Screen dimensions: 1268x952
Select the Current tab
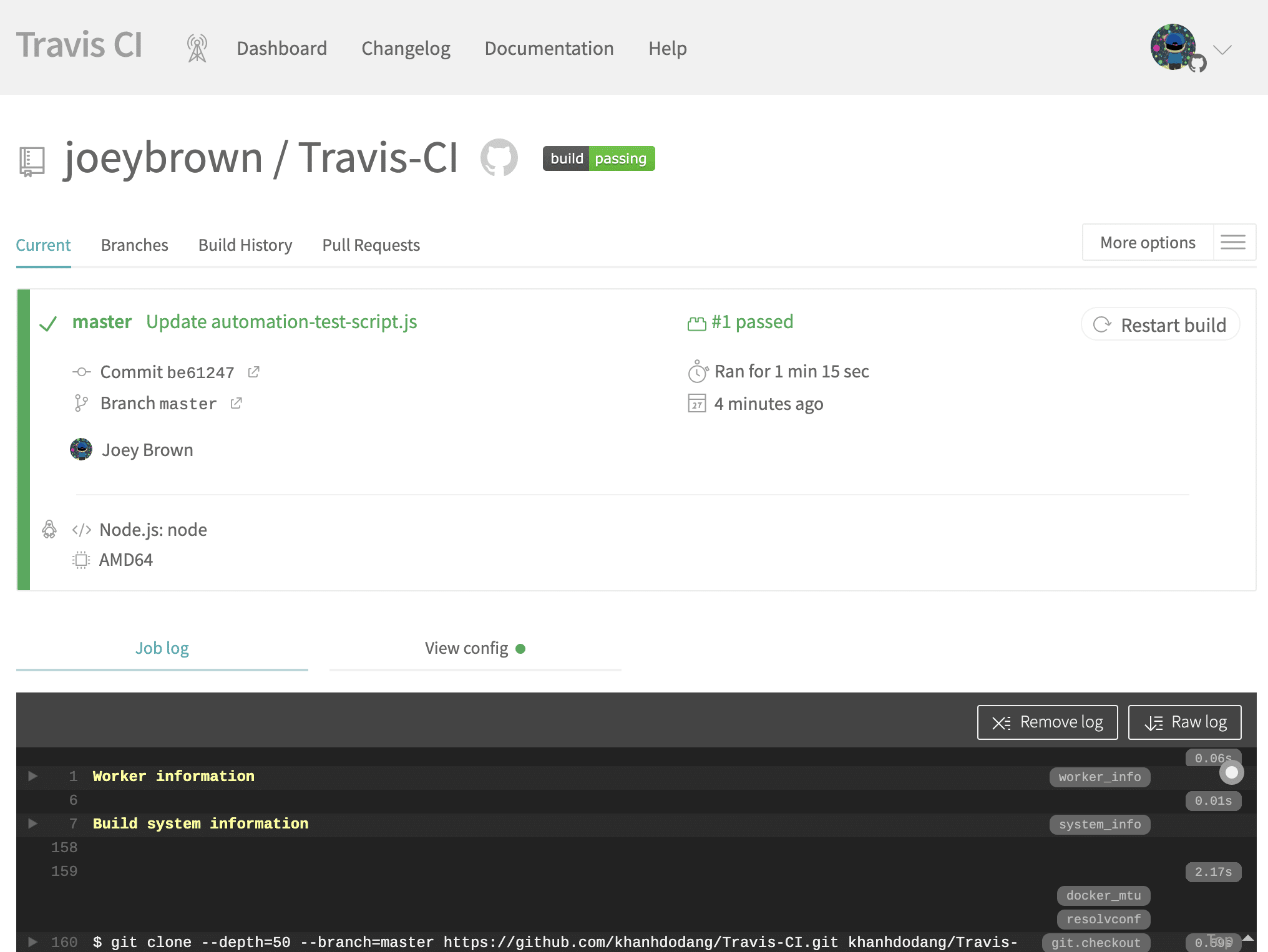[x=43, y=245]
